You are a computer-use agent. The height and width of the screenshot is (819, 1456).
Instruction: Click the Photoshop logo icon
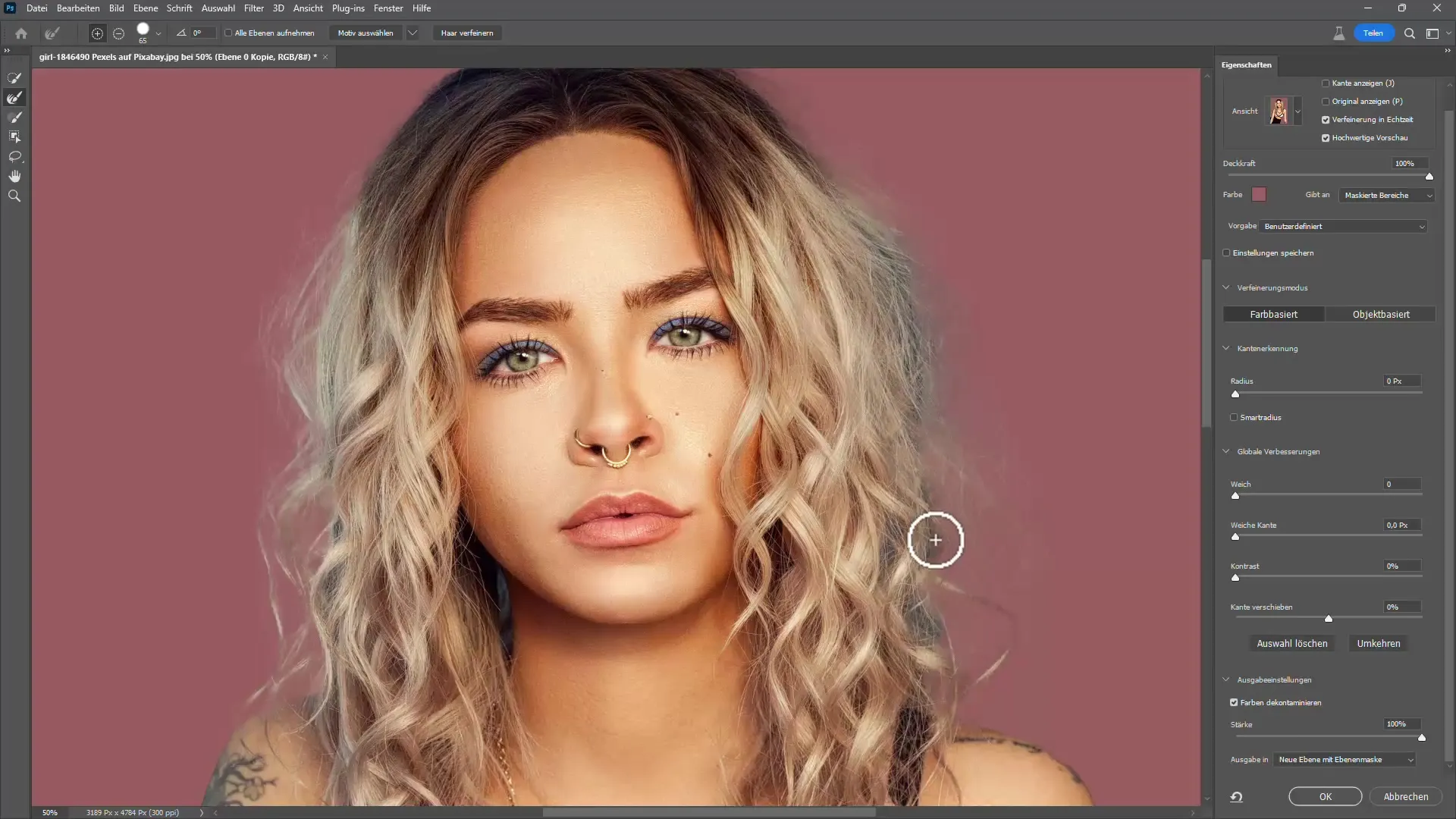[x=10, y=8]
